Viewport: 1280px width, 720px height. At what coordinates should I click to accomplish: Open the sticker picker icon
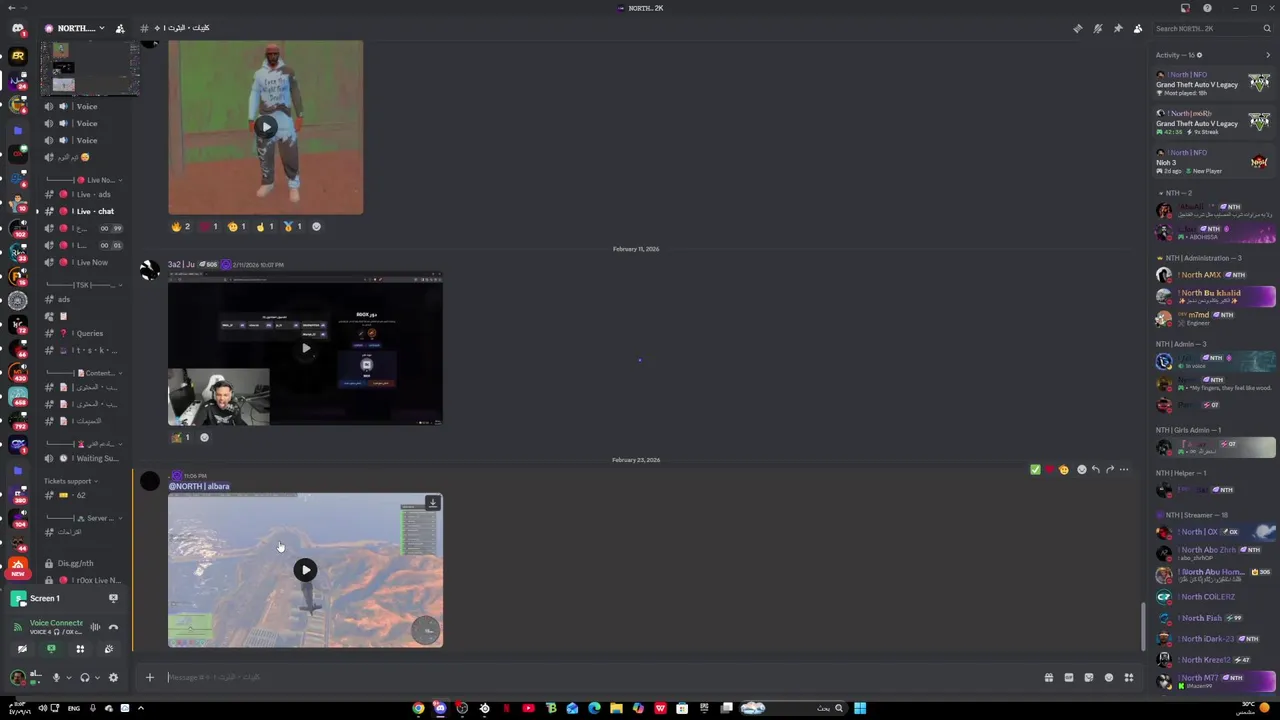click(1089, 677)
